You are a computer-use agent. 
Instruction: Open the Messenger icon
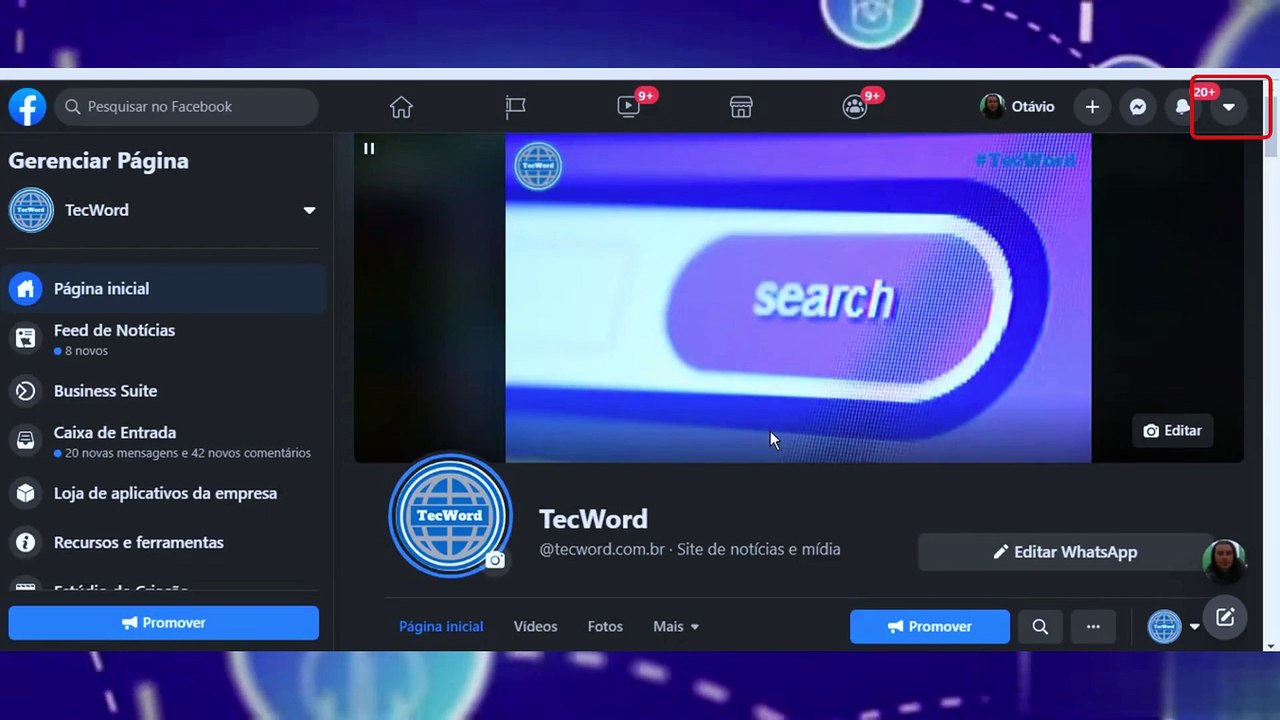[1138, 107]
